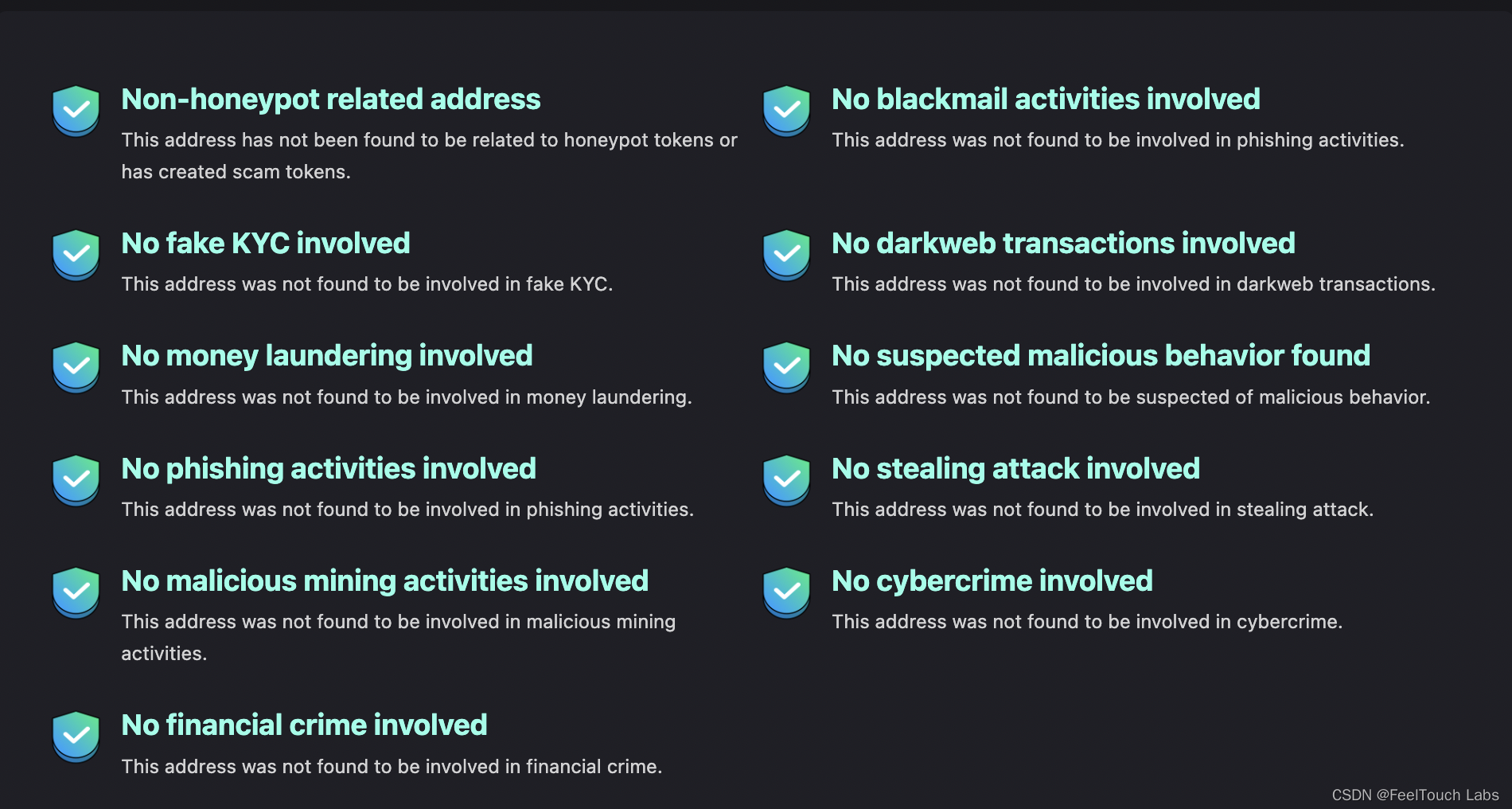The image size is (1512, 809).
Task: Click the suspected malicious behavior shield icon
Action: pyautogui.click(x=786, y=367)
